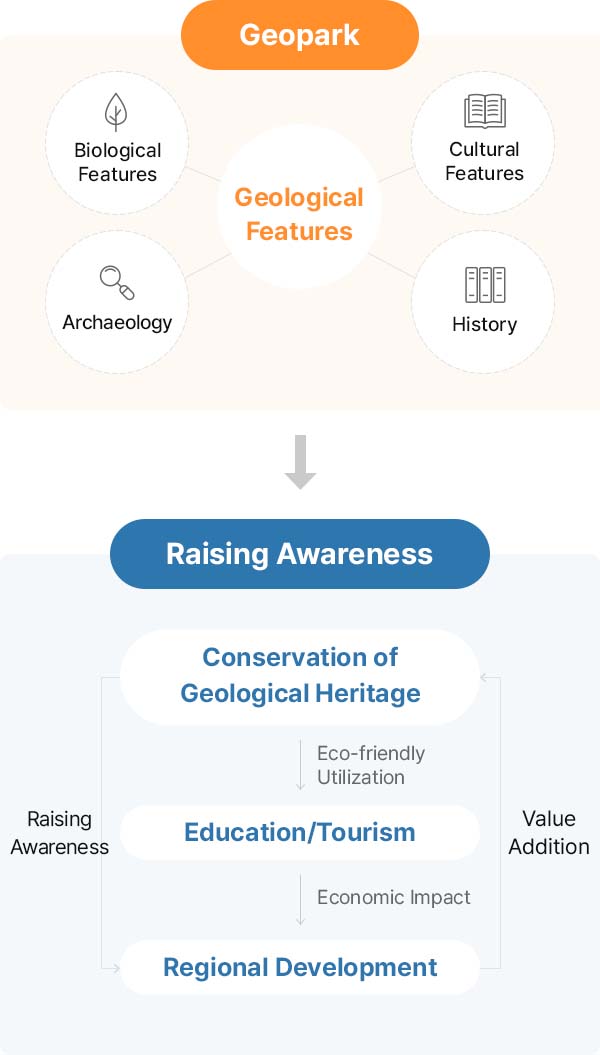This screenshot has height=1055, width=600.
Task: Click the Value Addition label
Action: [x=549, y=832]
